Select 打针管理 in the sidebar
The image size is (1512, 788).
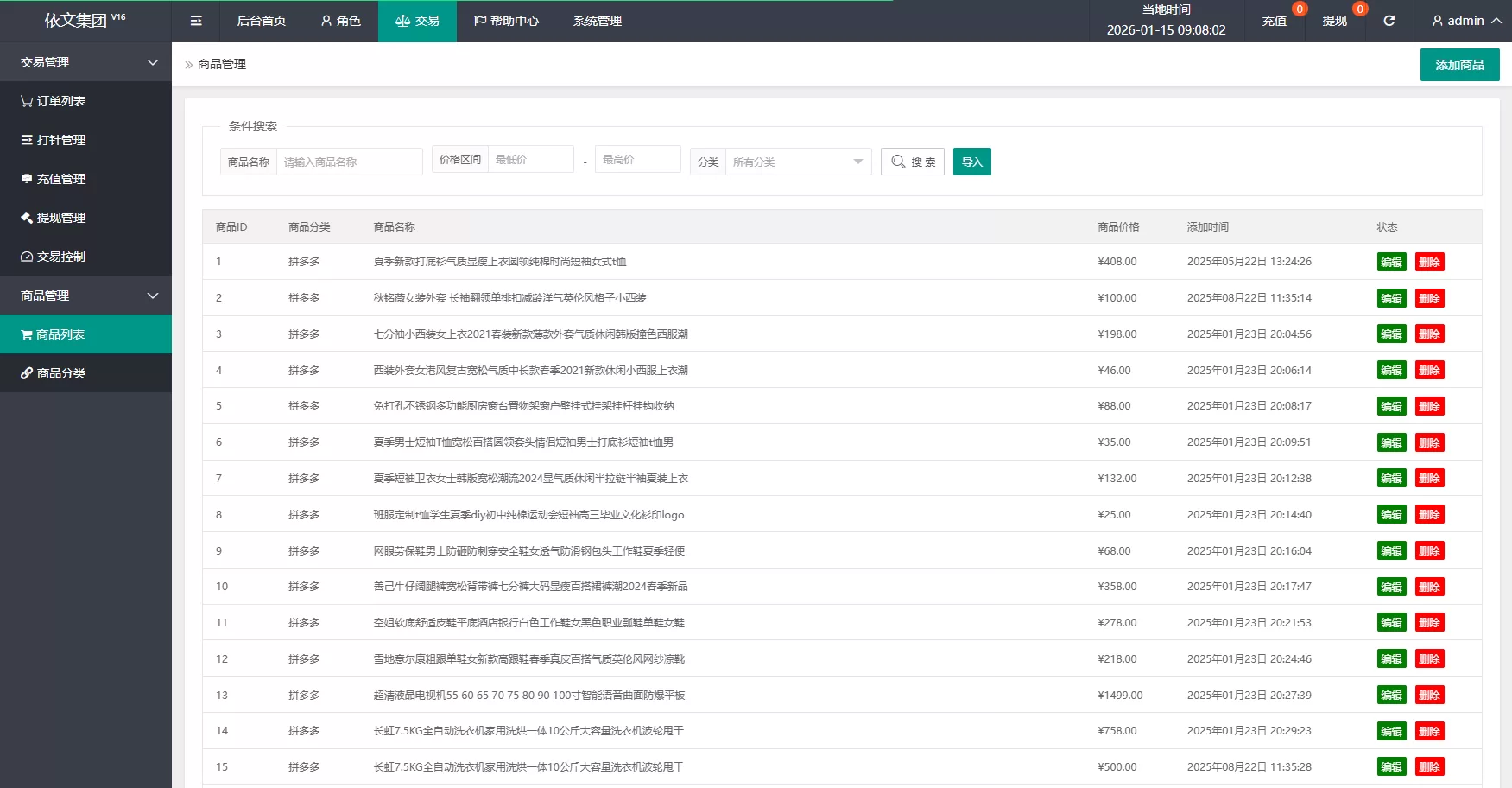(60, 139)
